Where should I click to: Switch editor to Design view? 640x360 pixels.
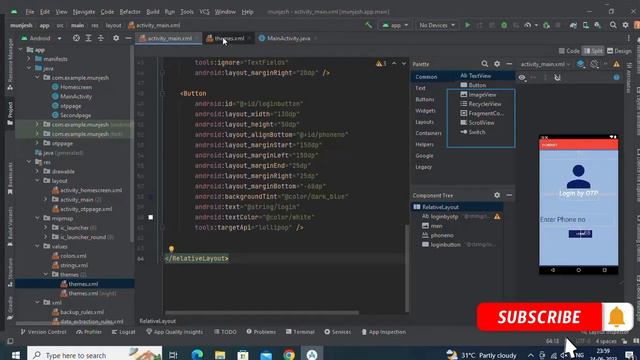(x=619, y=51)
